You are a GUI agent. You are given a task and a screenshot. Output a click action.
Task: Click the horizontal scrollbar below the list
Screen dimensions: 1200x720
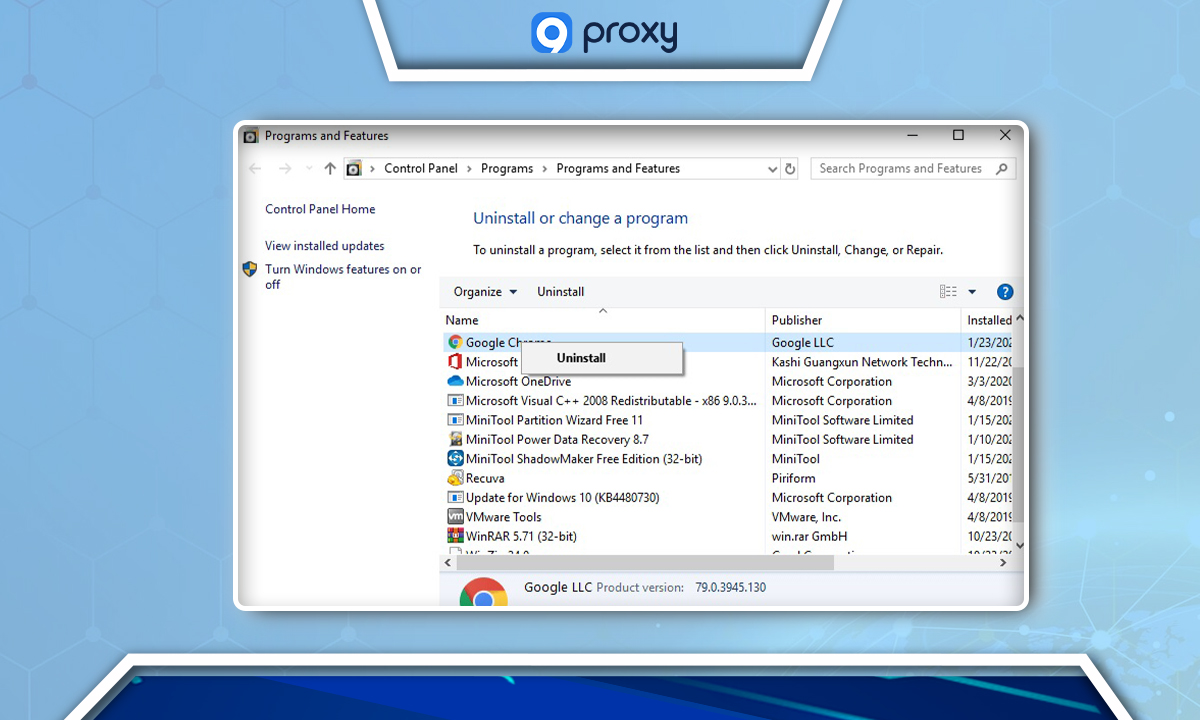point(640,562)
